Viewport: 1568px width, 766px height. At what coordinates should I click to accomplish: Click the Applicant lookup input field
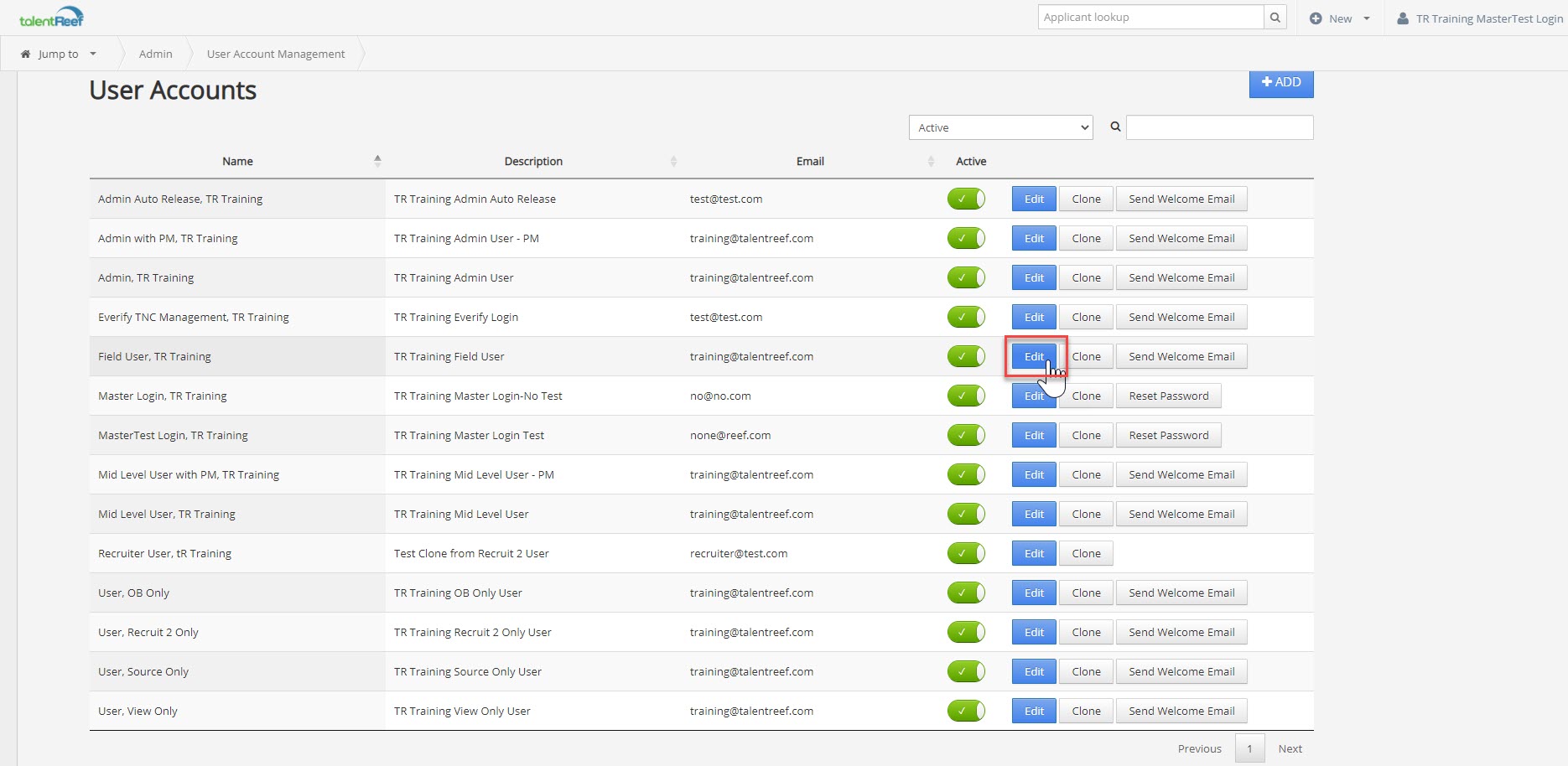click(1150, 18)
